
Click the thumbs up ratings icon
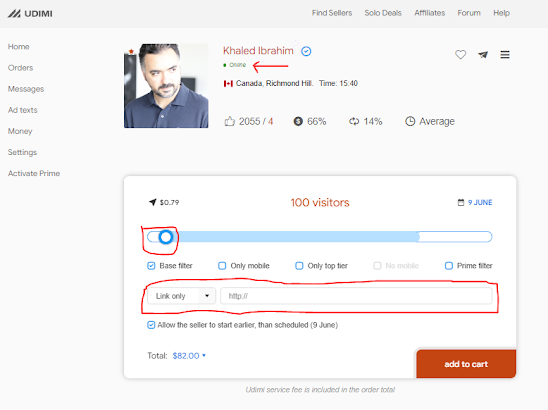(229, 121)
